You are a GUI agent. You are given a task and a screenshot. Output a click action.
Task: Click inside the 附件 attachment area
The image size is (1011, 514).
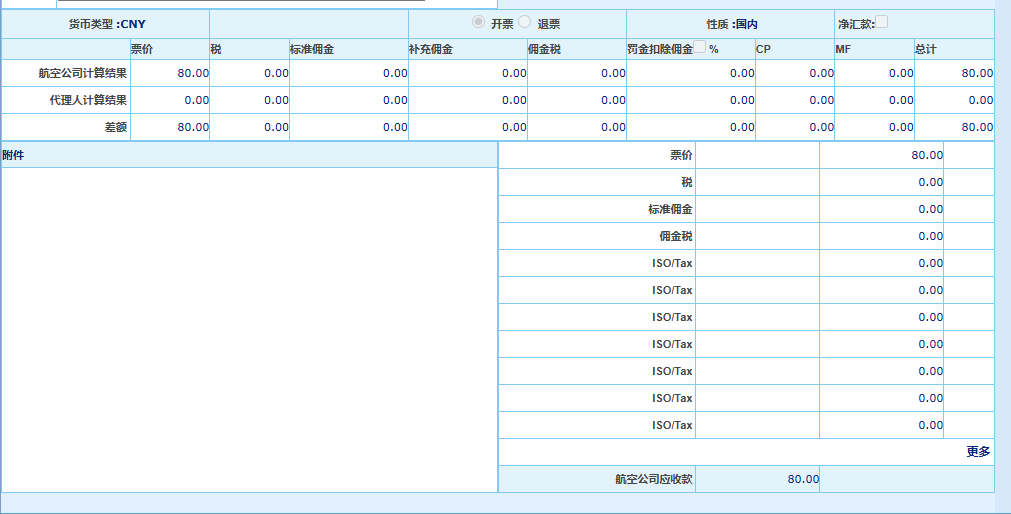[x=249, y=329]
